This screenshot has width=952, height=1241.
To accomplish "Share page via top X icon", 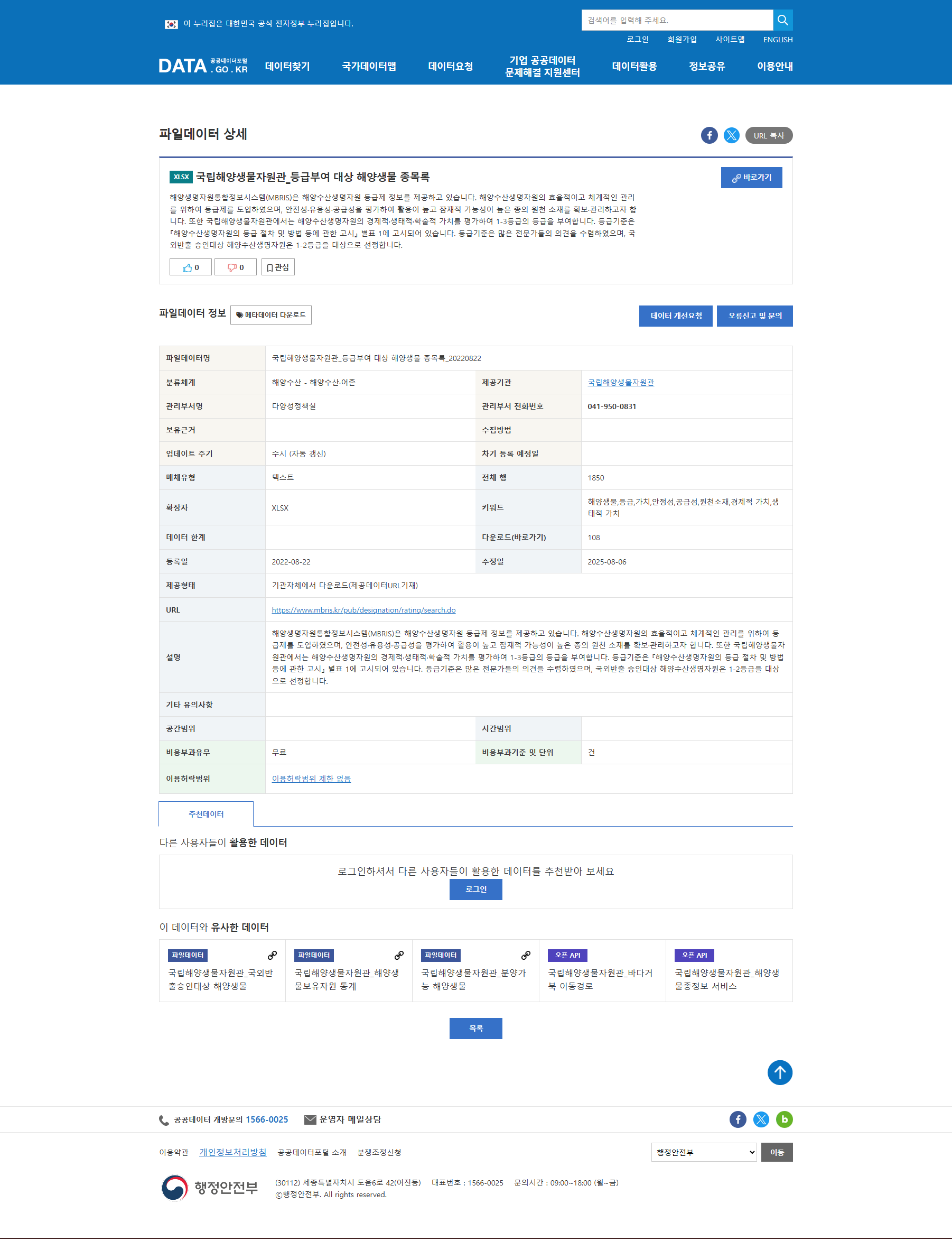I will (x=731, y=135).
